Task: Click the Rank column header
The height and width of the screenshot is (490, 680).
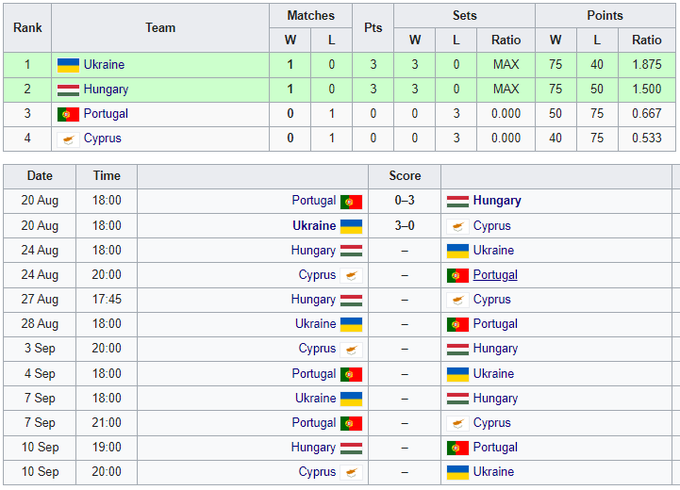Action: point(27,28)
